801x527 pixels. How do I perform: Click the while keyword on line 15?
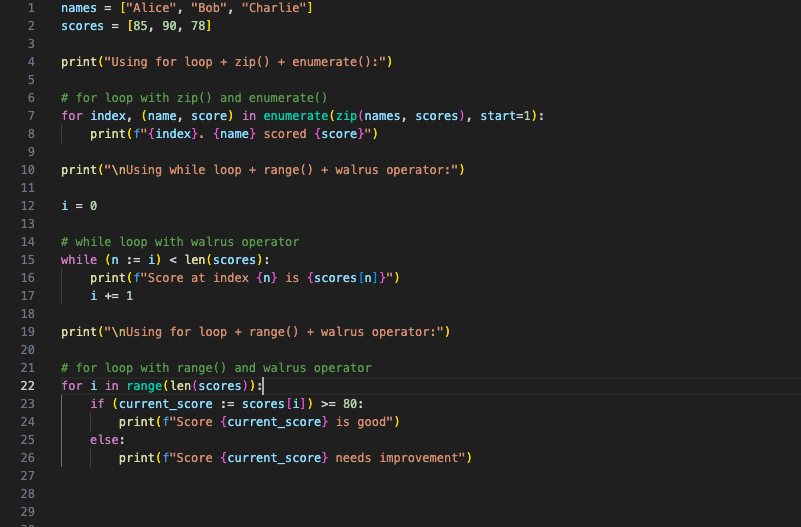point(79,260)
